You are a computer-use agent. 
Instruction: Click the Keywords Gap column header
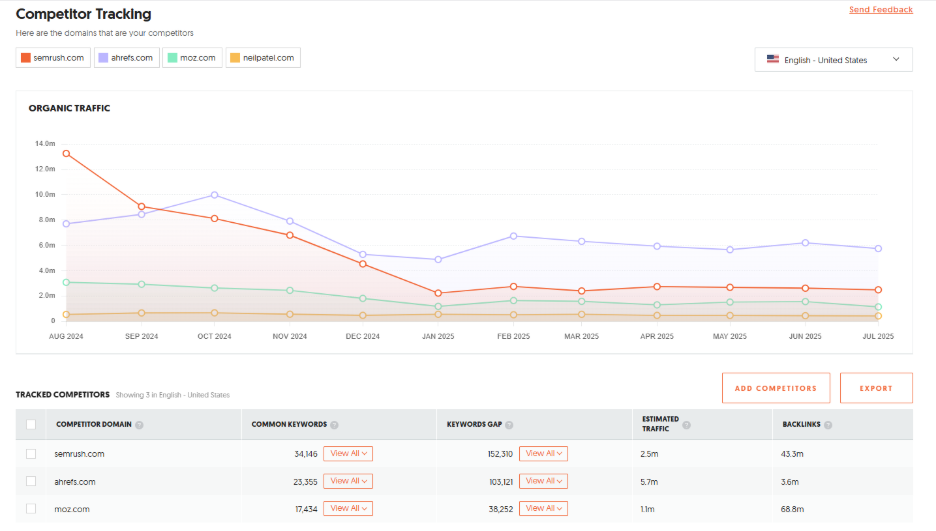pos(474,424)
